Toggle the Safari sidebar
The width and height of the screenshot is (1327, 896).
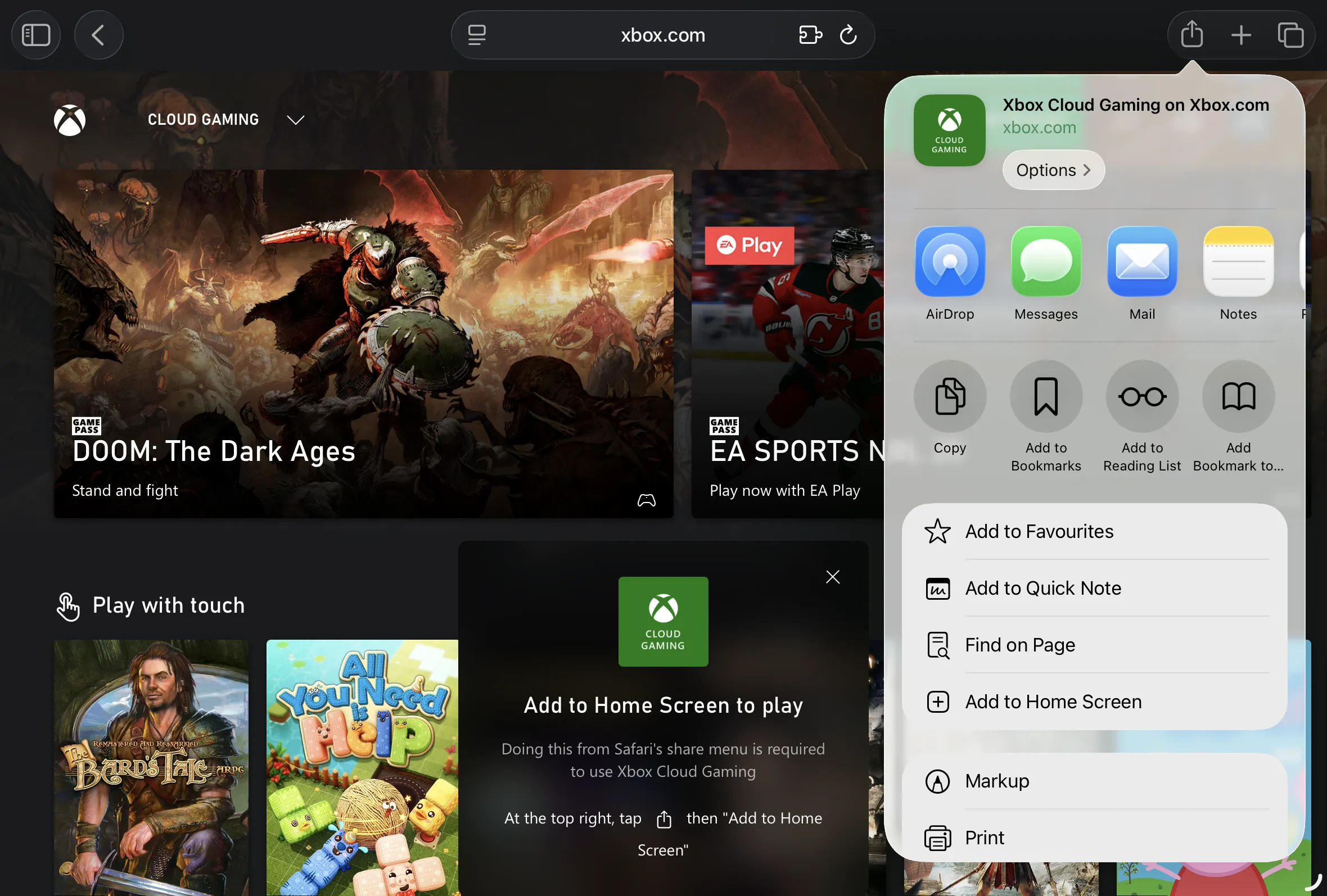pos(35,35)
